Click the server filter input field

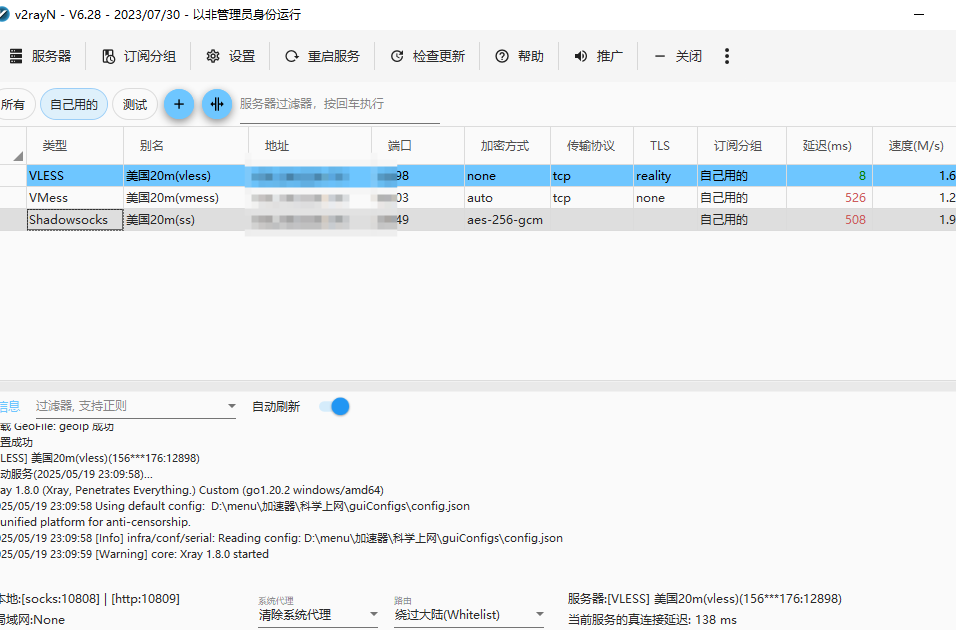(338, 104)
